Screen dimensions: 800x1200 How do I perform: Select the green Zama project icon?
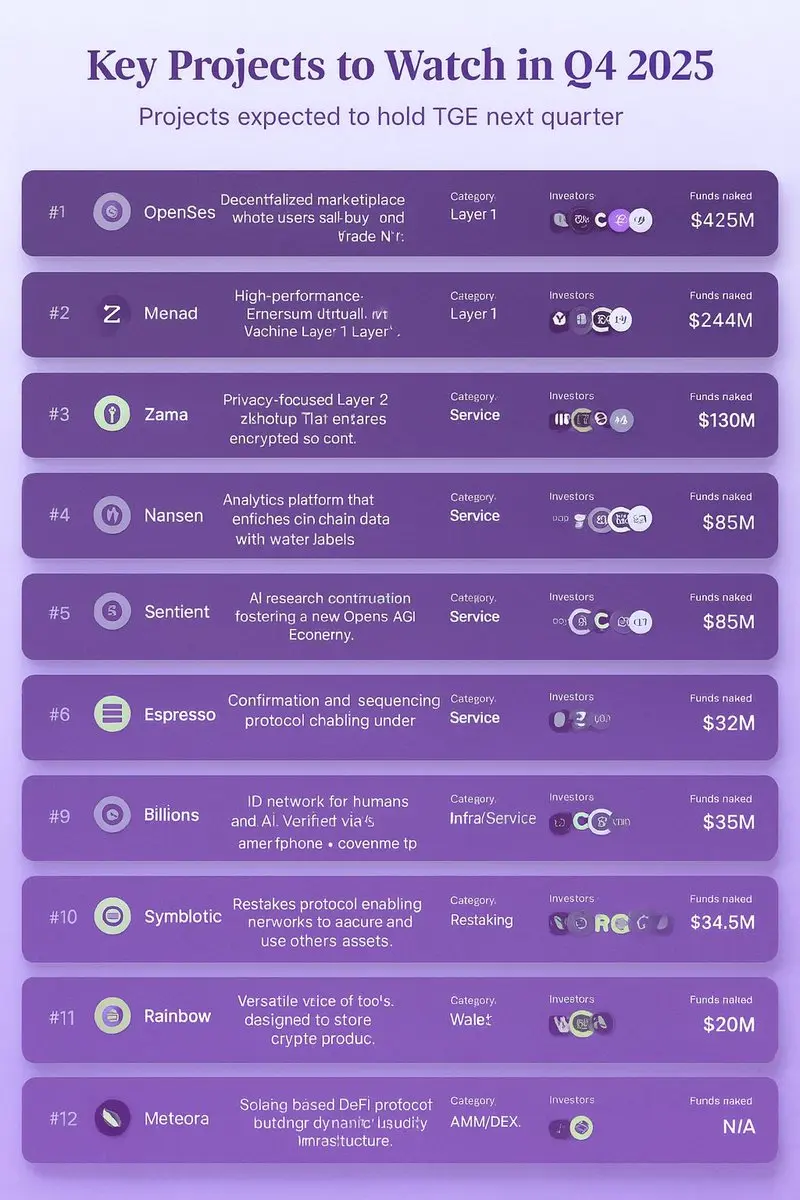[112, 414]
